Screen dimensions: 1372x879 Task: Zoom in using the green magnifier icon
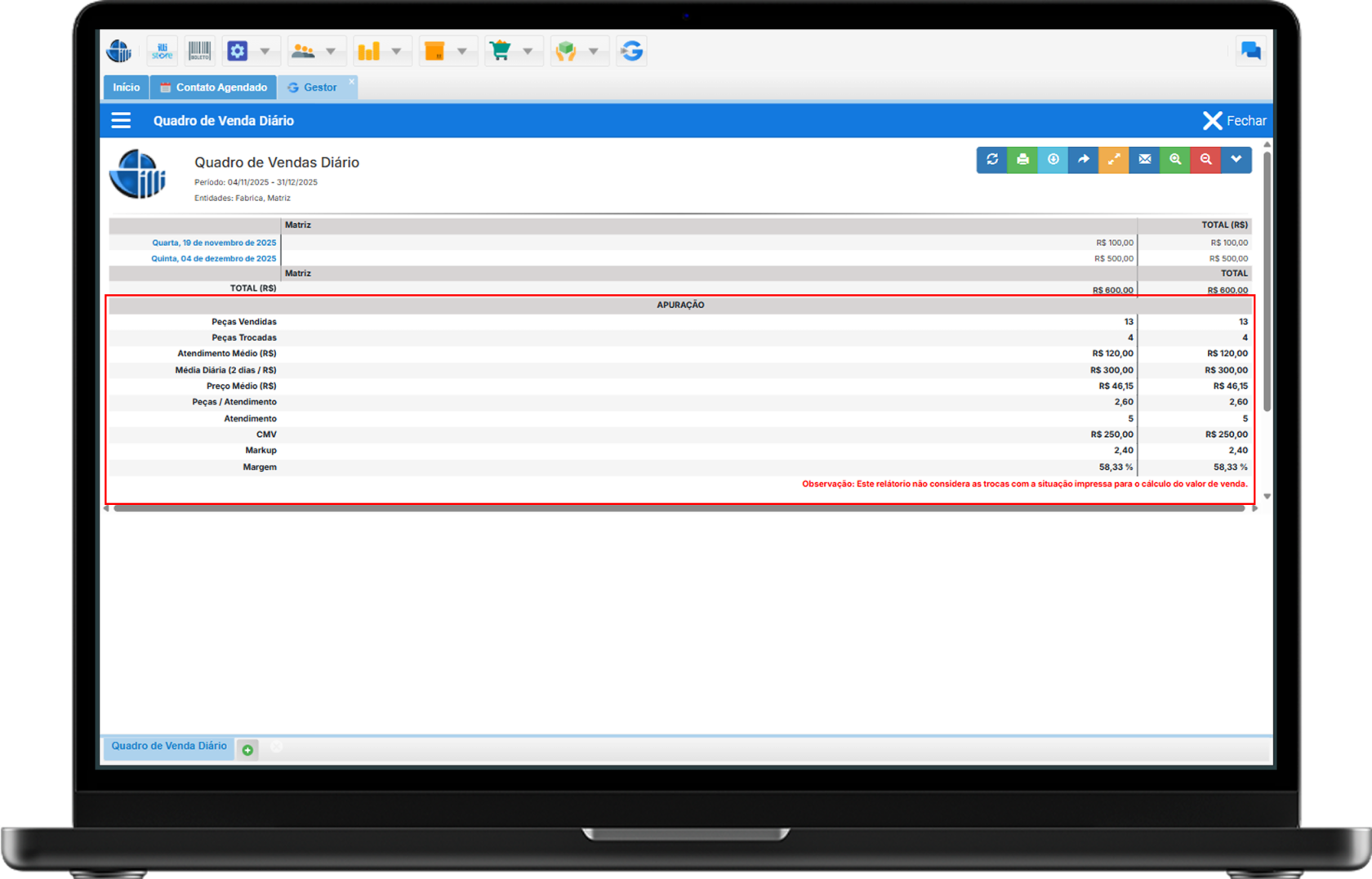click(1175, 159)
